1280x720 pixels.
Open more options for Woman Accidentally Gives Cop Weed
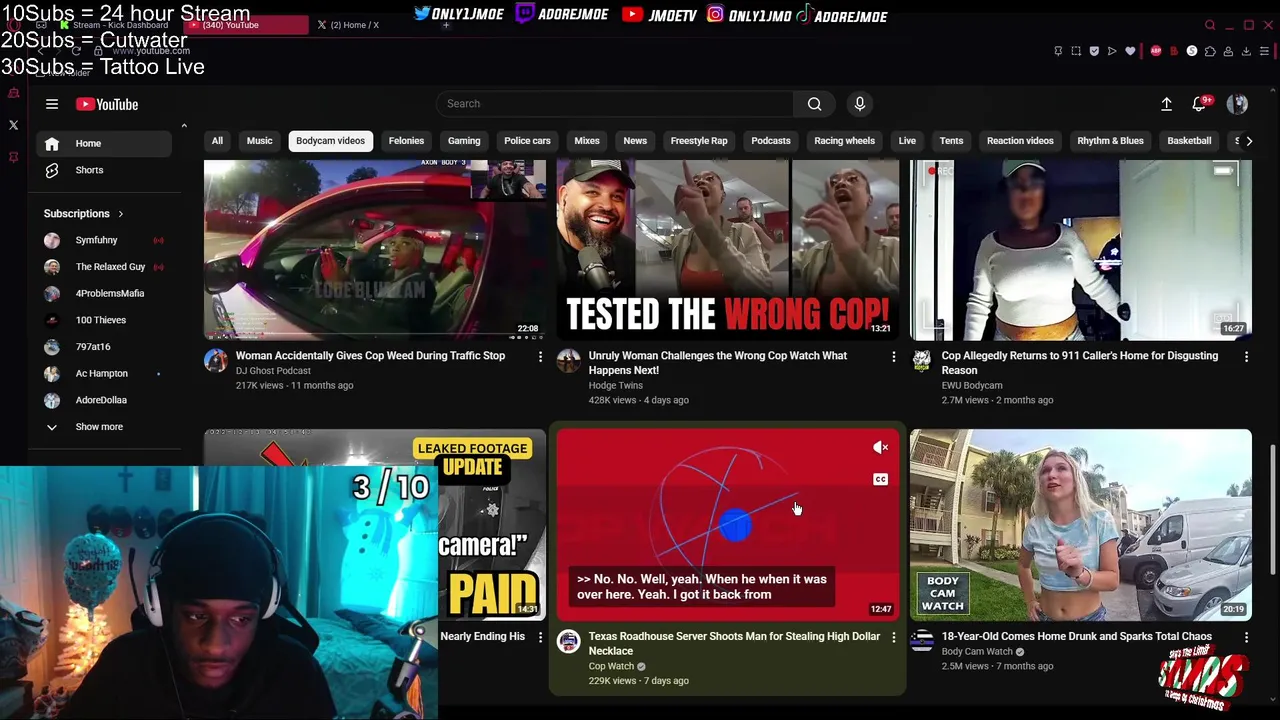click(540, 357)
